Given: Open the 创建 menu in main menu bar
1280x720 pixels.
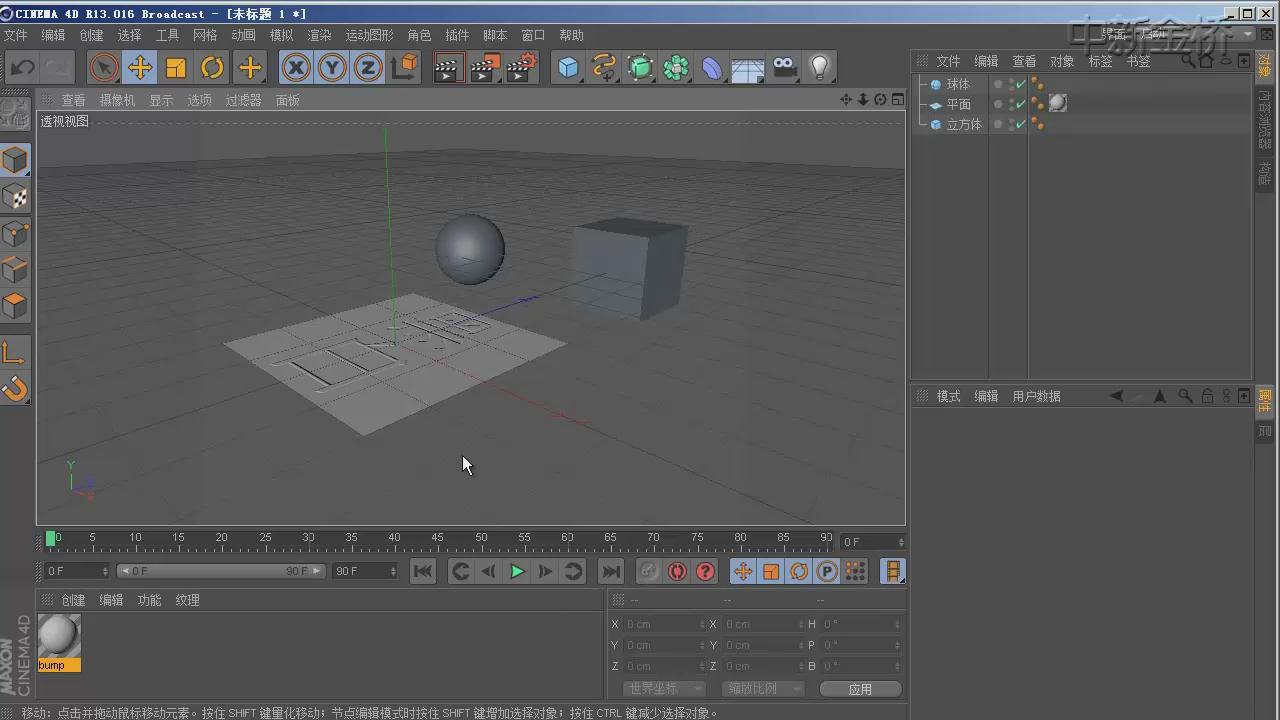Looking at the screenshot, I should point(92,35).
